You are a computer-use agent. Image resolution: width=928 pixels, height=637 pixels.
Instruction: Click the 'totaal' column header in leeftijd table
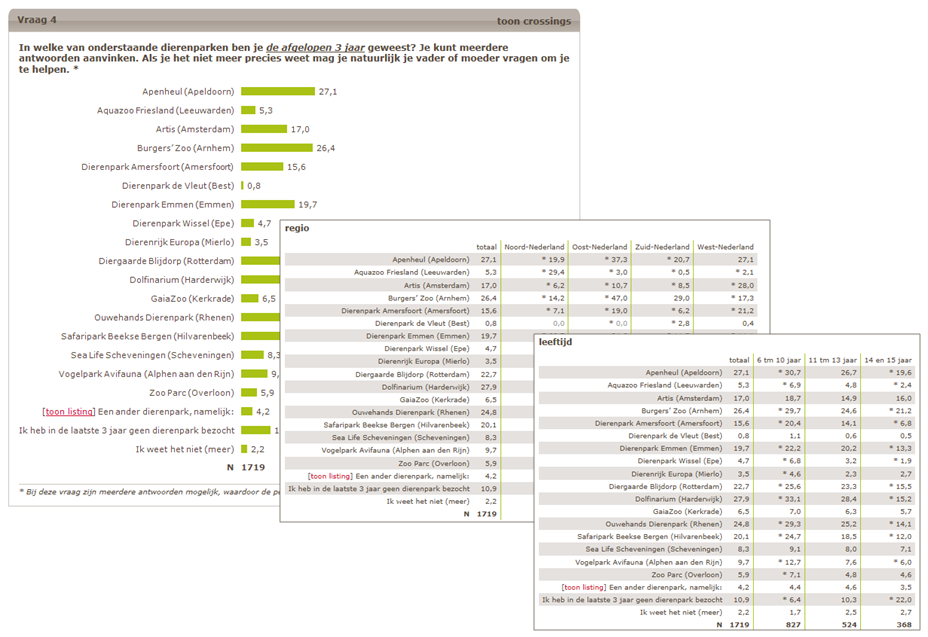pyautogui.click(x=738, y=360)
